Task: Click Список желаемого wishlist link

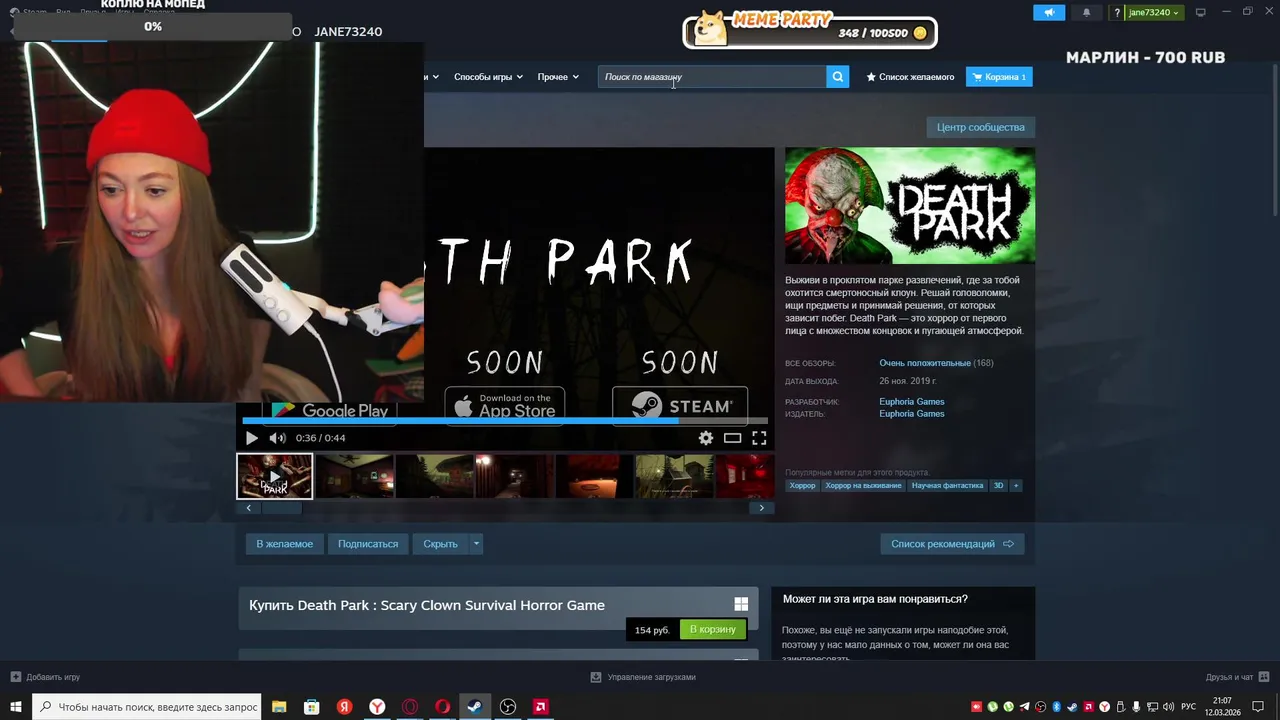Action: [910, 77]
